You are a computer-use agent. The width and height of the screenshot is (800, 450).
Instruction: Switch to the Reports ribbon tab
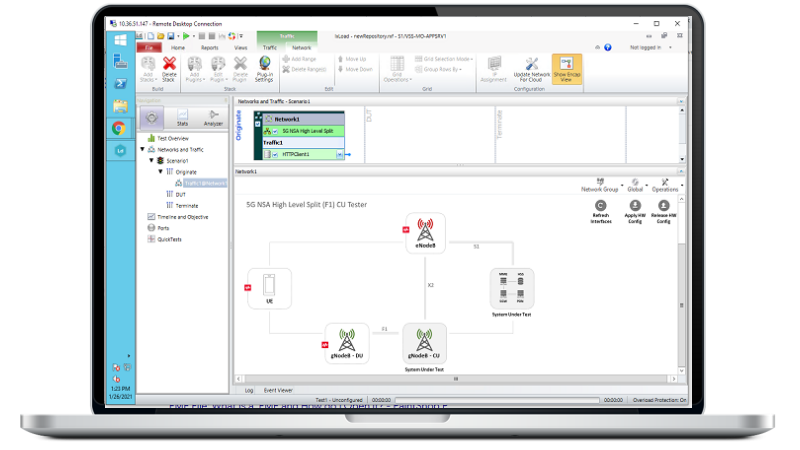coord(209,47)
